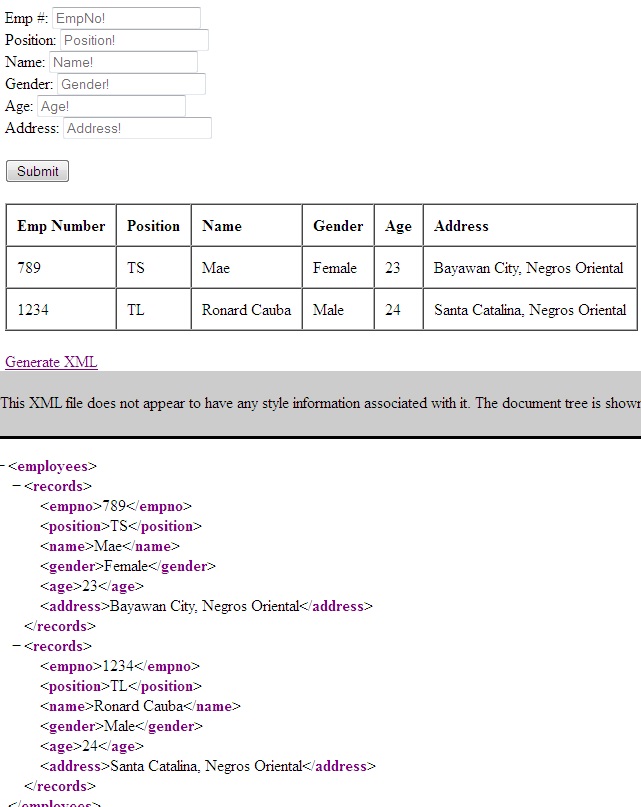Click the XML line age 23
The image size is (641, 807).
point(92,586)
